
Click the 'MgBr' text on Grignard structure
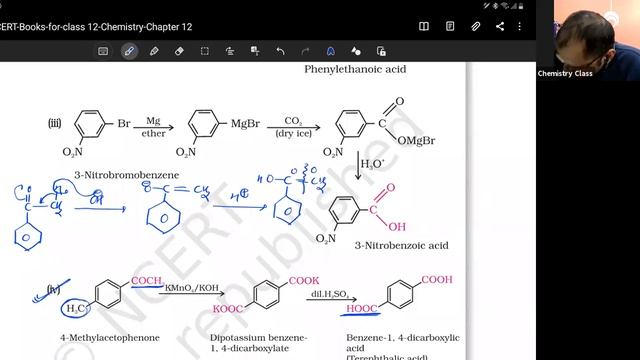click(x=245, y=124)
